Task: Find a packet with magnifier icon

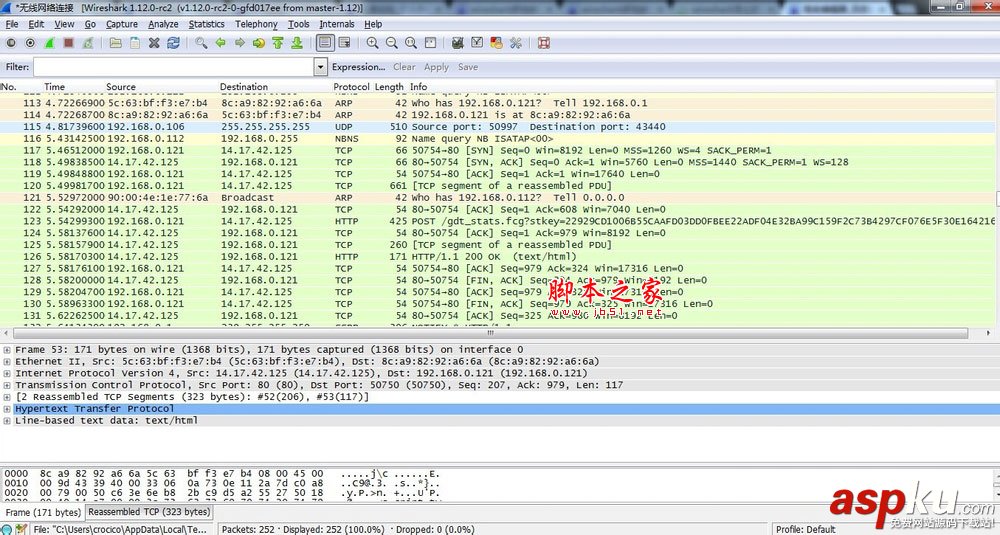Action: click(201, 43)
